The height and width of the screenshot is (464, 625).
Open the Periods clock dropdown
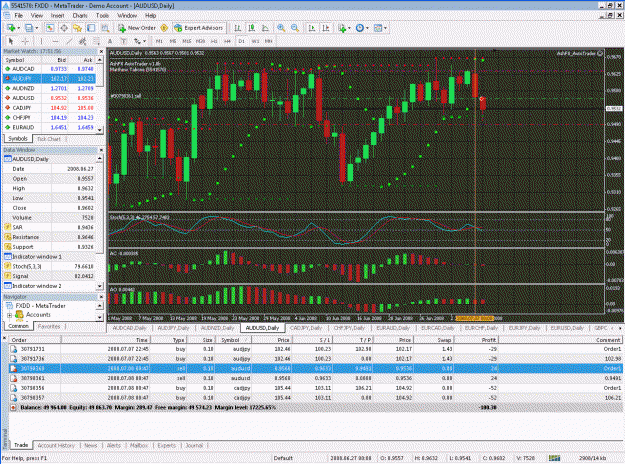tap(362, 28)
